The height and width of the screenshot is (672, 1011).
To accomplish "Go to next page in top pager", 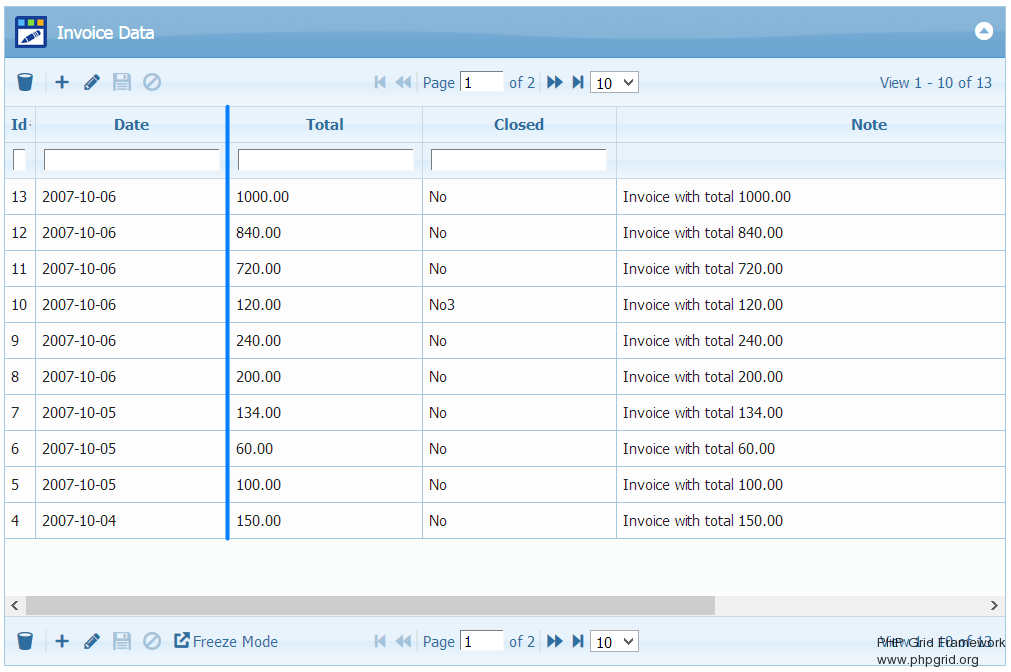I will click(x=555, y=82).
